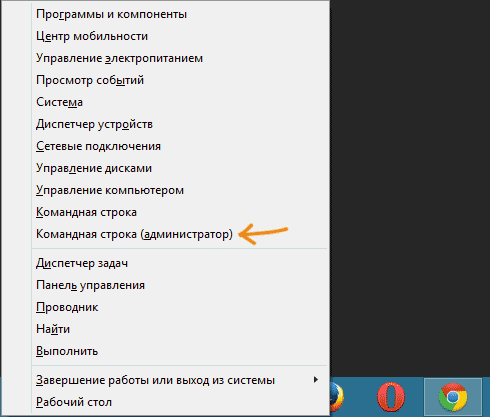Select the Найти entry
Viewport: 490px width, 417px height.
tap(180, 329)
